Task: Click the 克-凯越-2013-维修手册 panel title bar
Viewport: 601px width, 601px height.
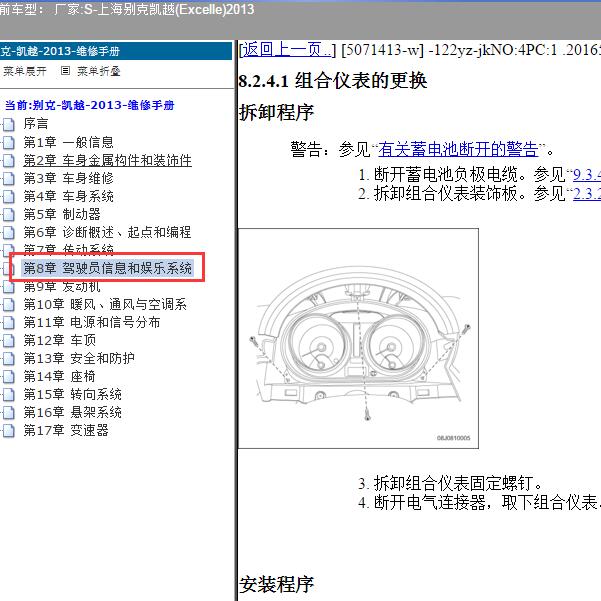Action: (116, 51)
